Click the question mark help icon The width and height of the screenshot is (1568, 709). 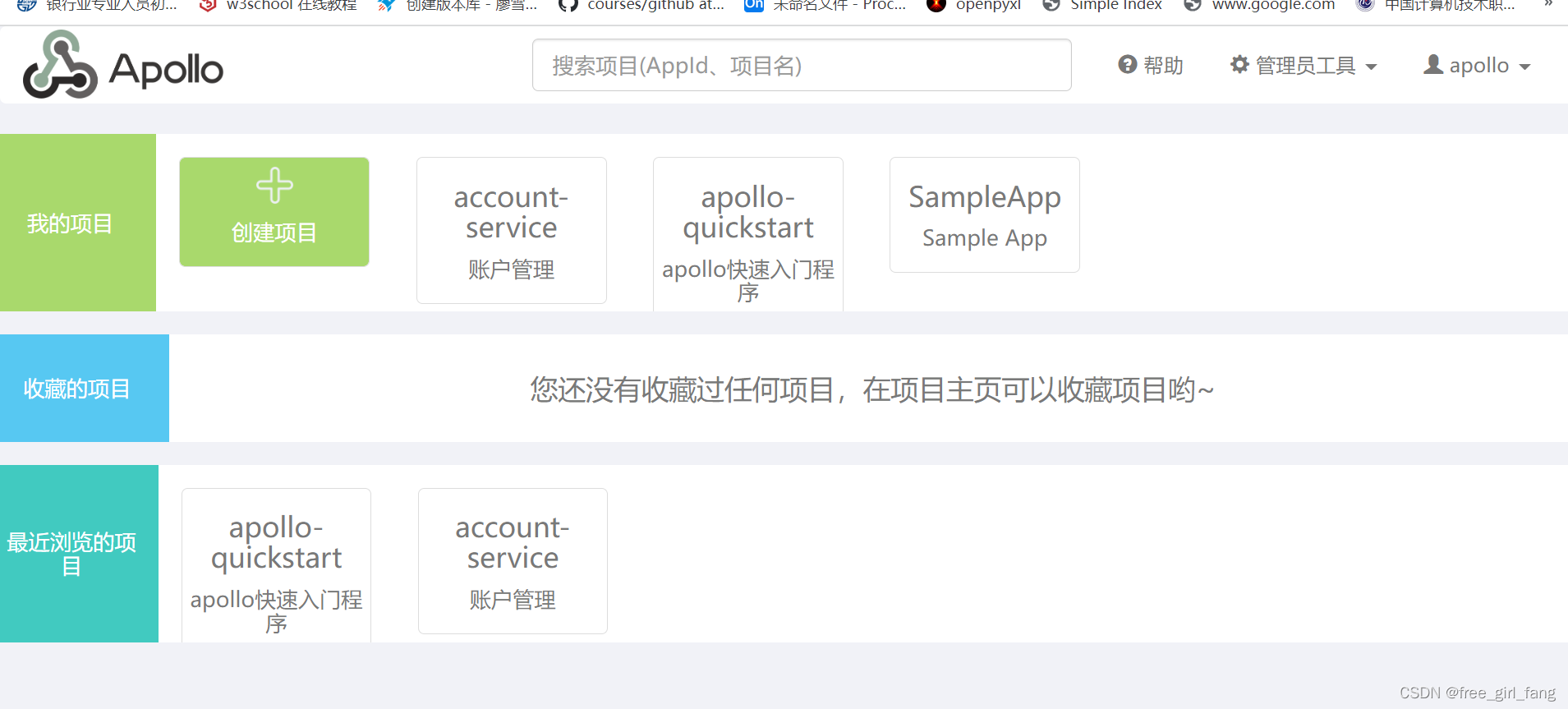tap(1128, 64)
